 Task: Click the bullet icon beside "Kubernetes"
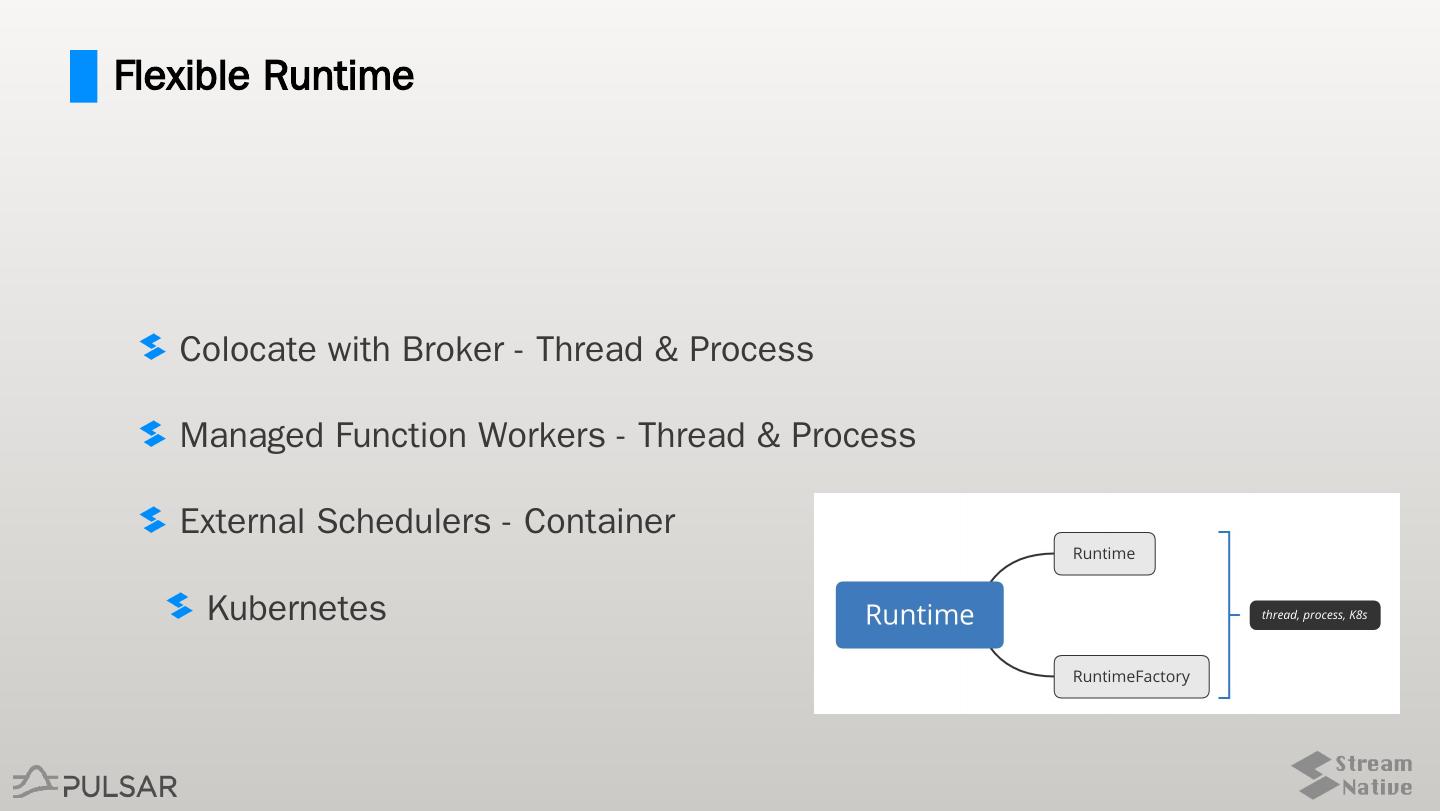click(x=180, y=606)
